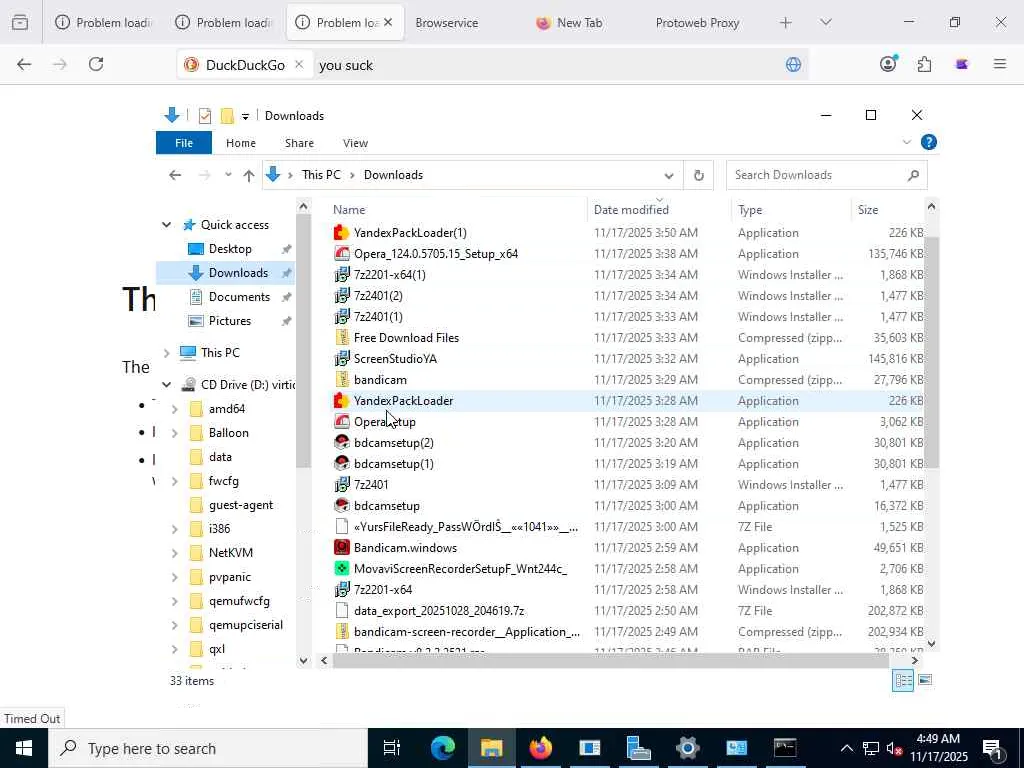Open Firefox application hamburger menu
The image size is (1024, 768).
[x=999, y=64]
